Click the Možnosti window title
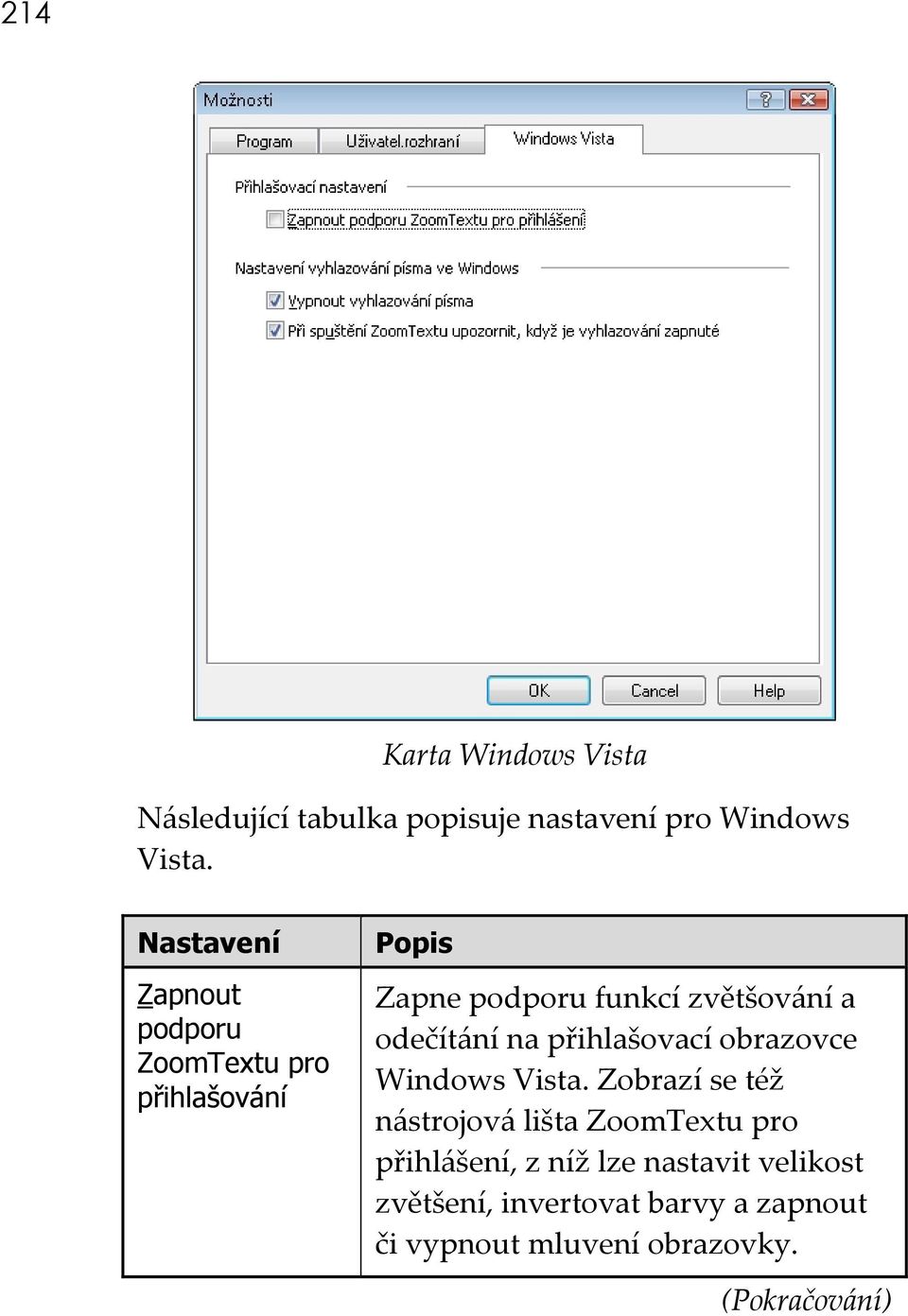 [237, 100]
